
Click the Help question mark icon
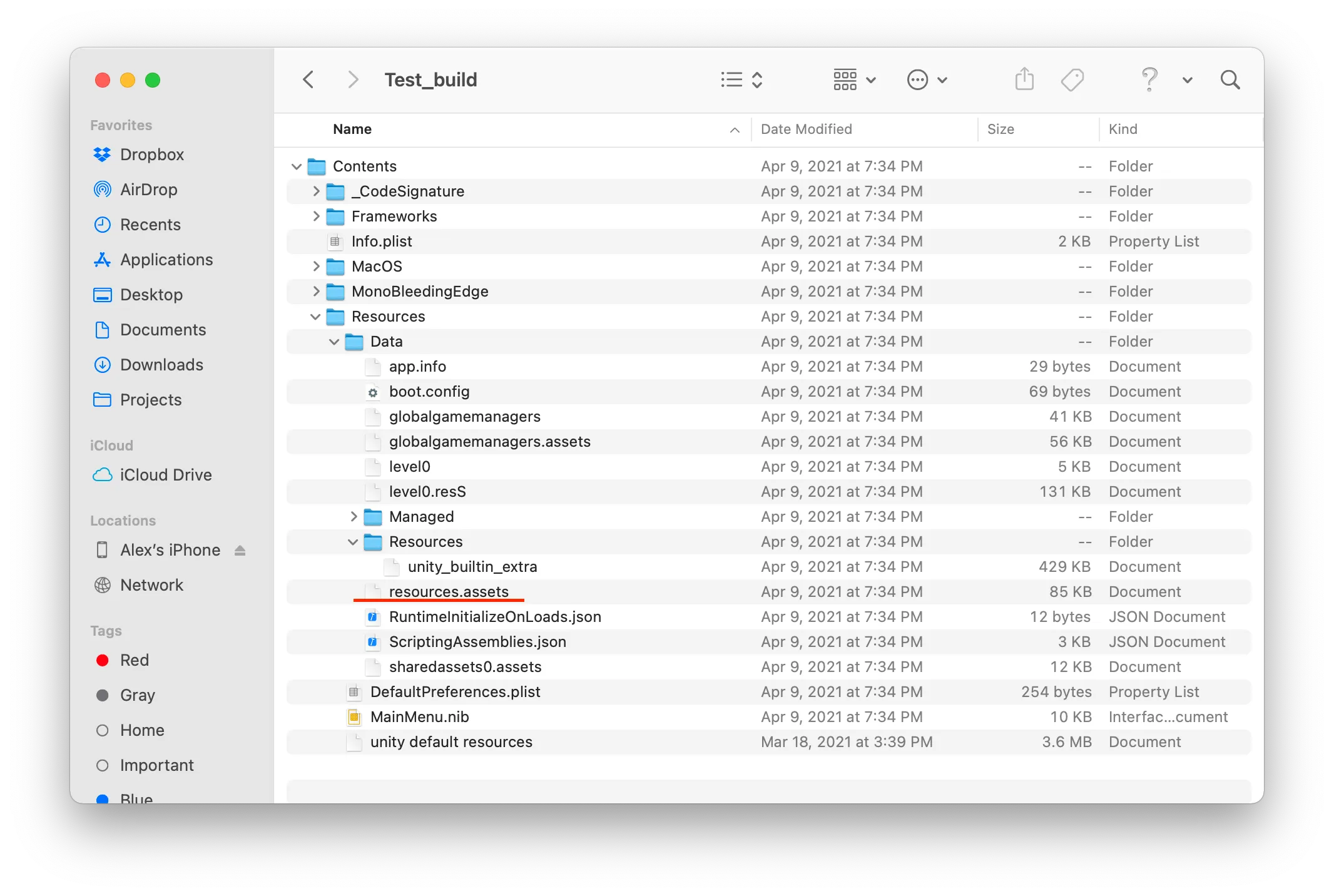tap(1149, 79)
